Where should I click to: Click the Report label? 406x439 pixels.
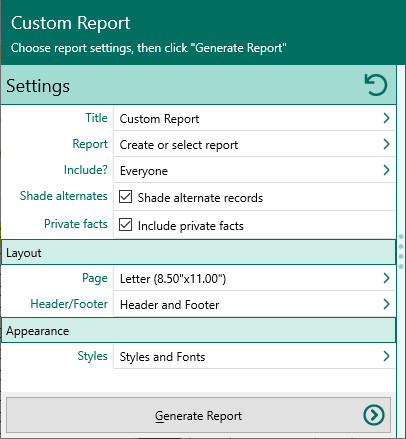click(x=90, y=144)
